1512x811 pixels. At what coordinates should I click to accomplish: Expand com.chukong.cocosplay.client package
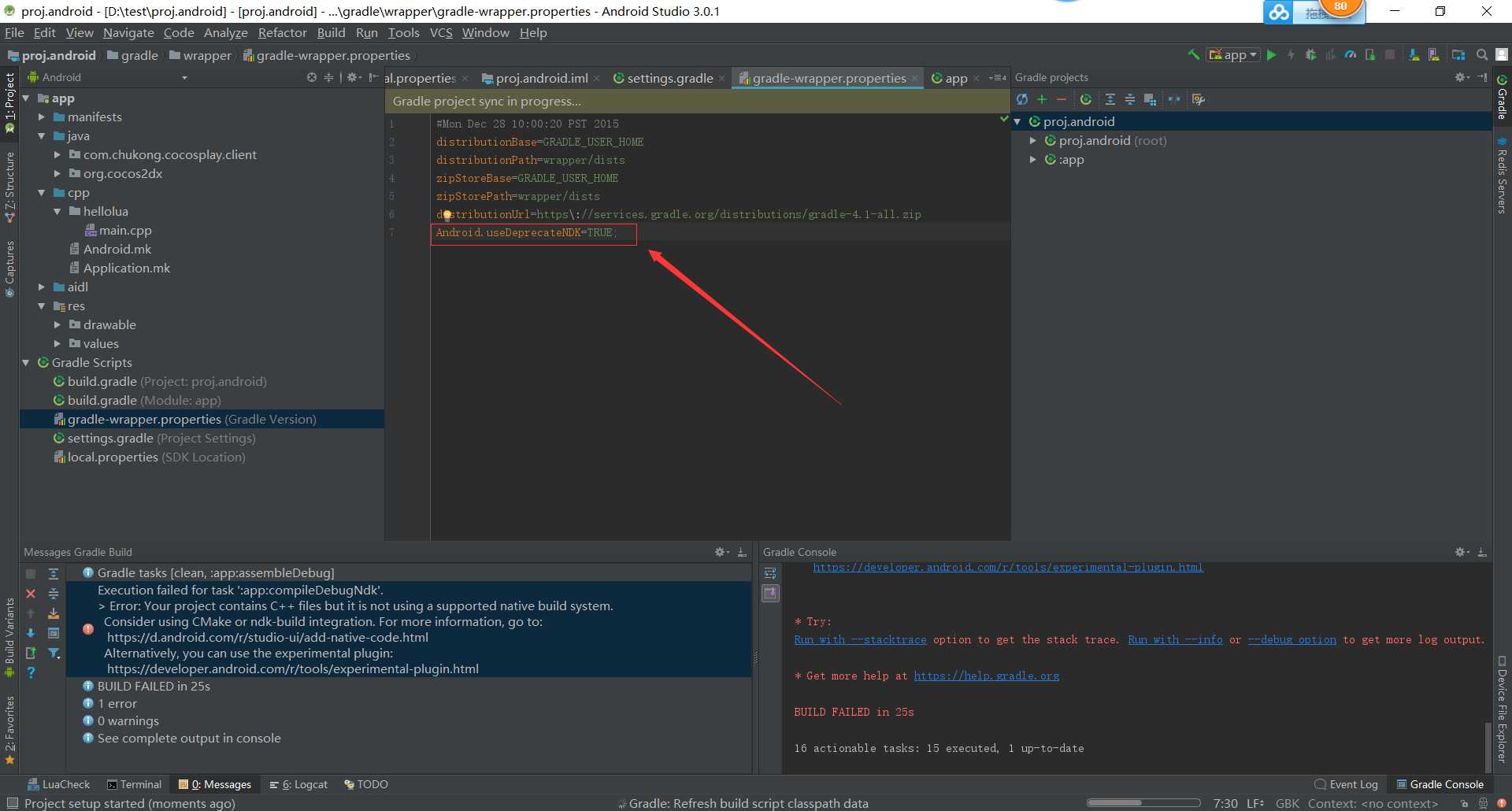[57, 155]
